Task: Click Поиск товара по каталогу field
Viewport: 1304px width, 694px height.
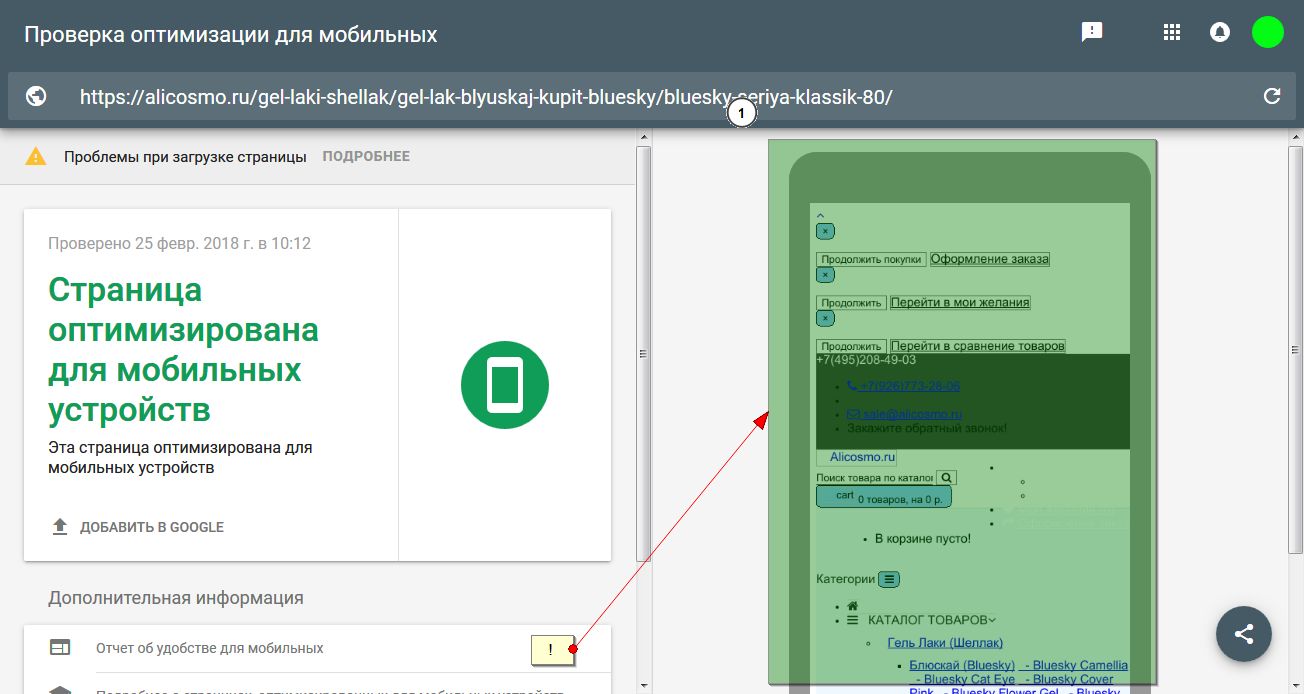Action: 875,478
